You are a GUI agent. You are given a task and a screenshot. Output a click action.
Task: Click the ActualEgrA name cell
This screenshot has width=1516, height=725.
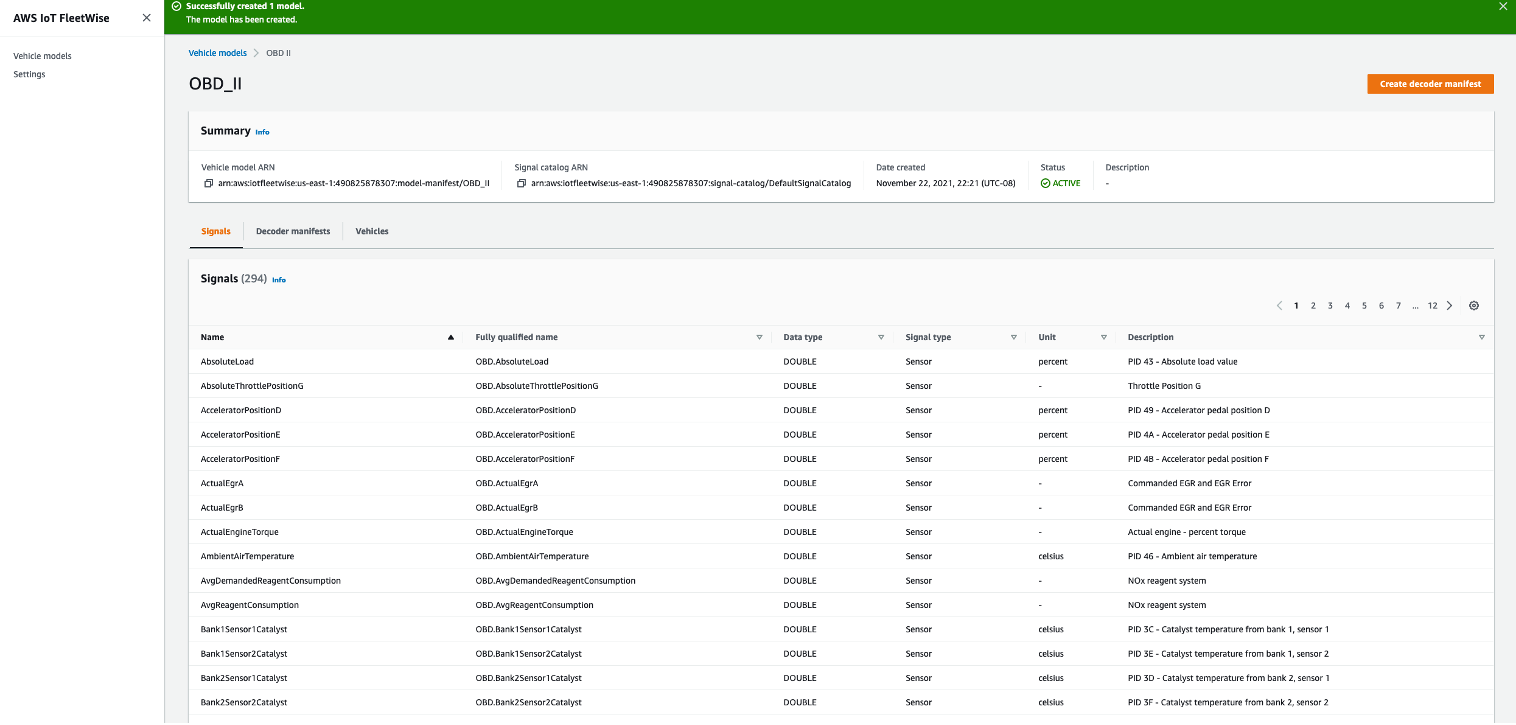tap(222, 484)
